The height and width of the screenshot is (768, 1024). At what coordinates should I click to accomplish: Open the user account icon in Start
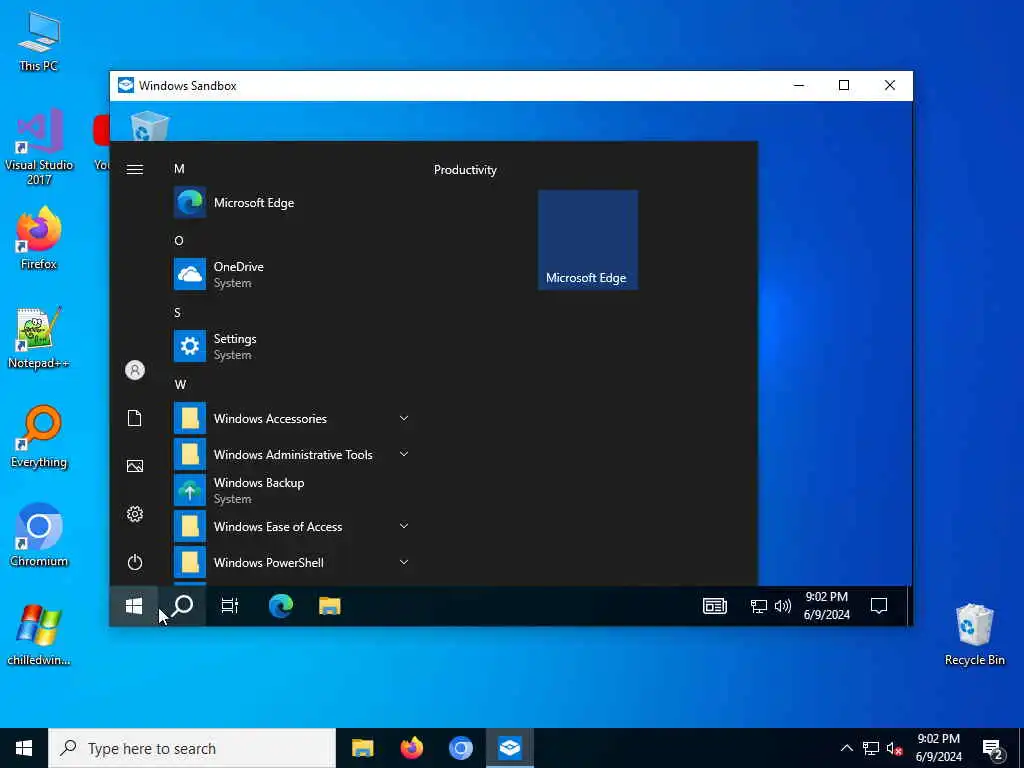point(135,370)
